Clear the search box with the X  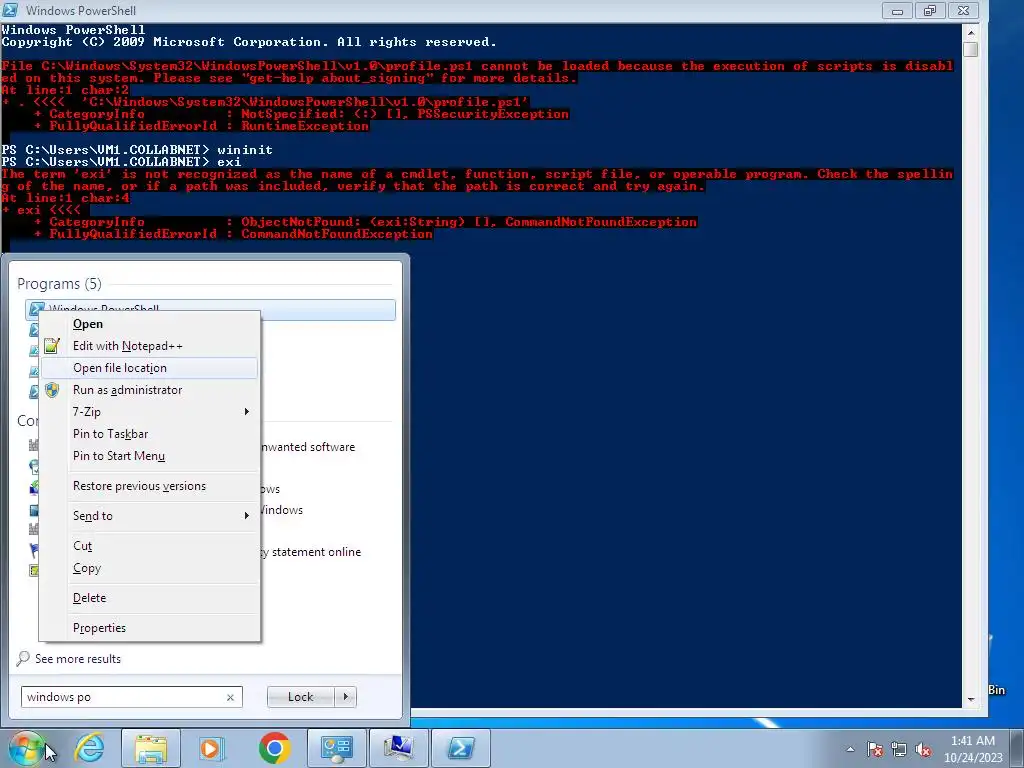point(231,697)
